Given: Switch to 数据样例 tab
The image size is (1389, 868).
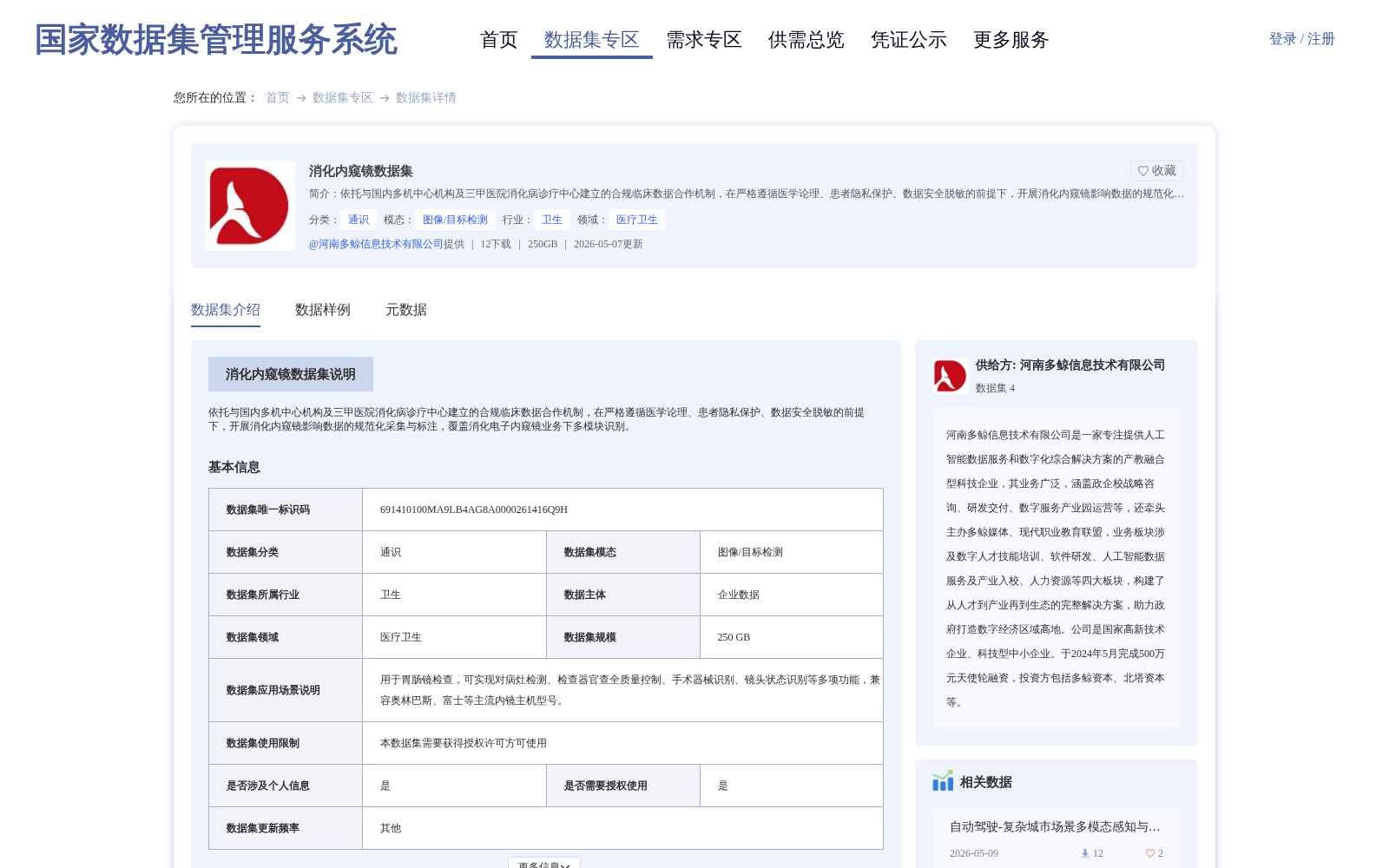Looking at the screenshot, I should coord(323,310).
